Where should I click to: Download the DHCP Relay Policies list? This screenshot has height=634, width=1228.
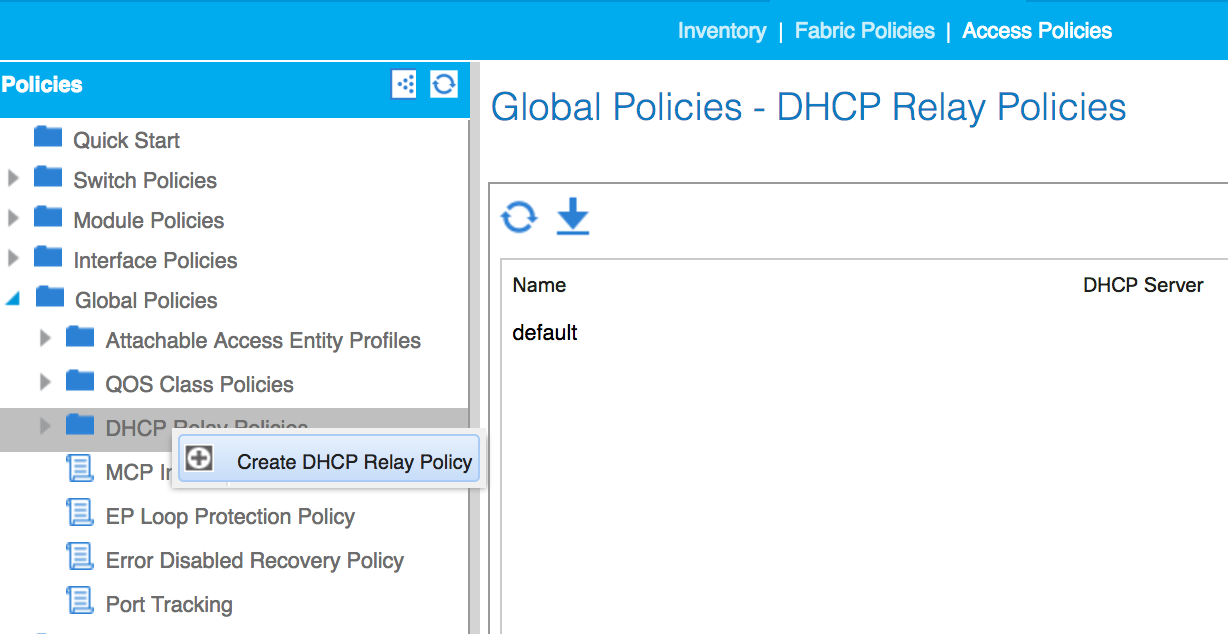pos(573,217)
